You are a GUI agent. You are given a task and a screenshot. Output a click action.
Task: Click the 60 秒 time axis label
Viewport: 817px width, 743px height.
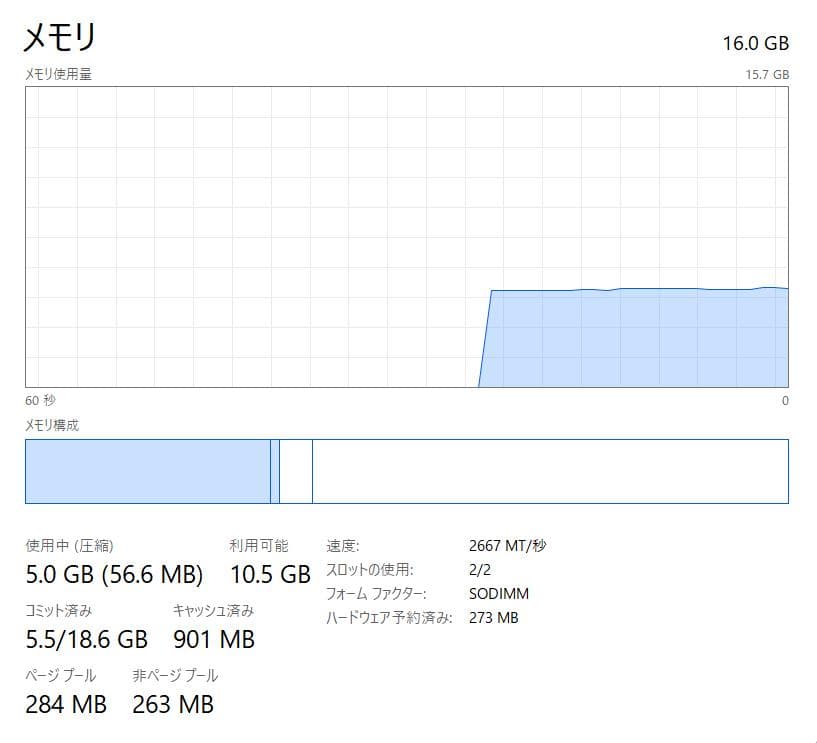37,399
